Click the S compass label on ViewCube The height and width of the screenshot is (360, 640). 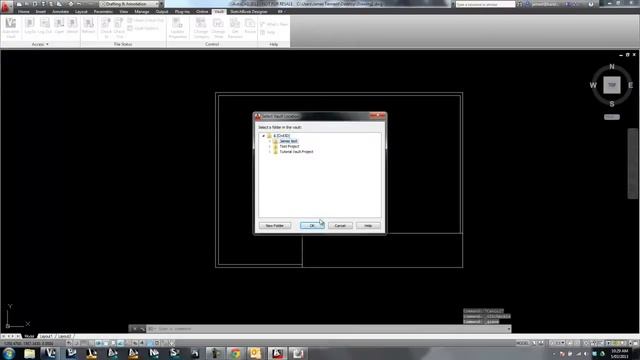pyautogui.click(x=611, y=104)
